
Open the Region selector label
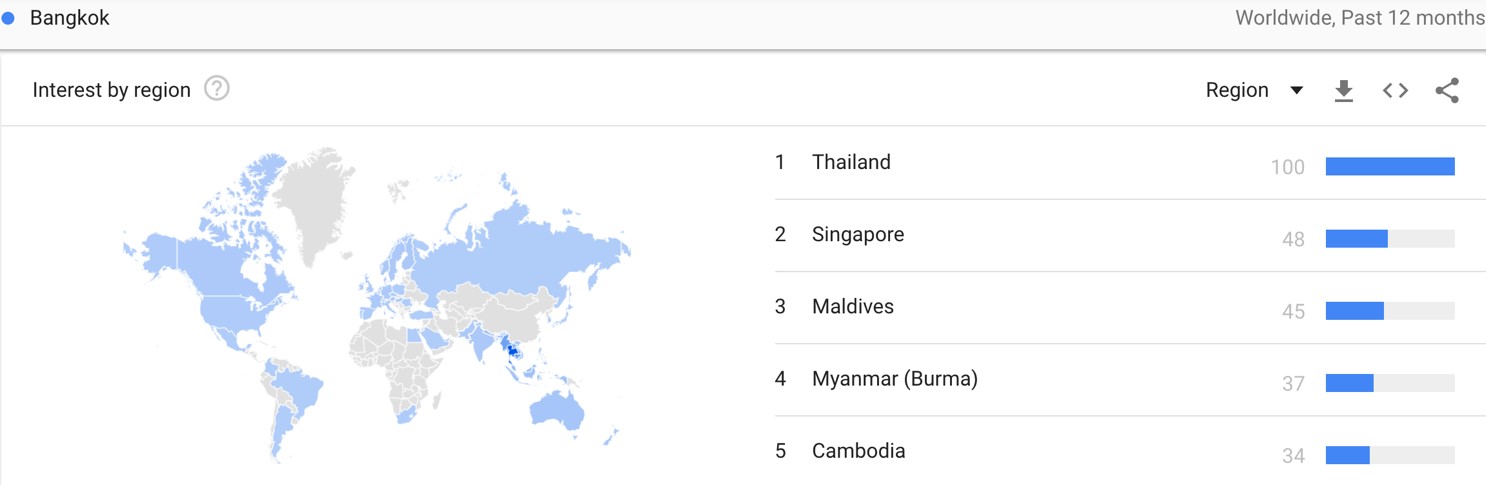(1237, 90)
